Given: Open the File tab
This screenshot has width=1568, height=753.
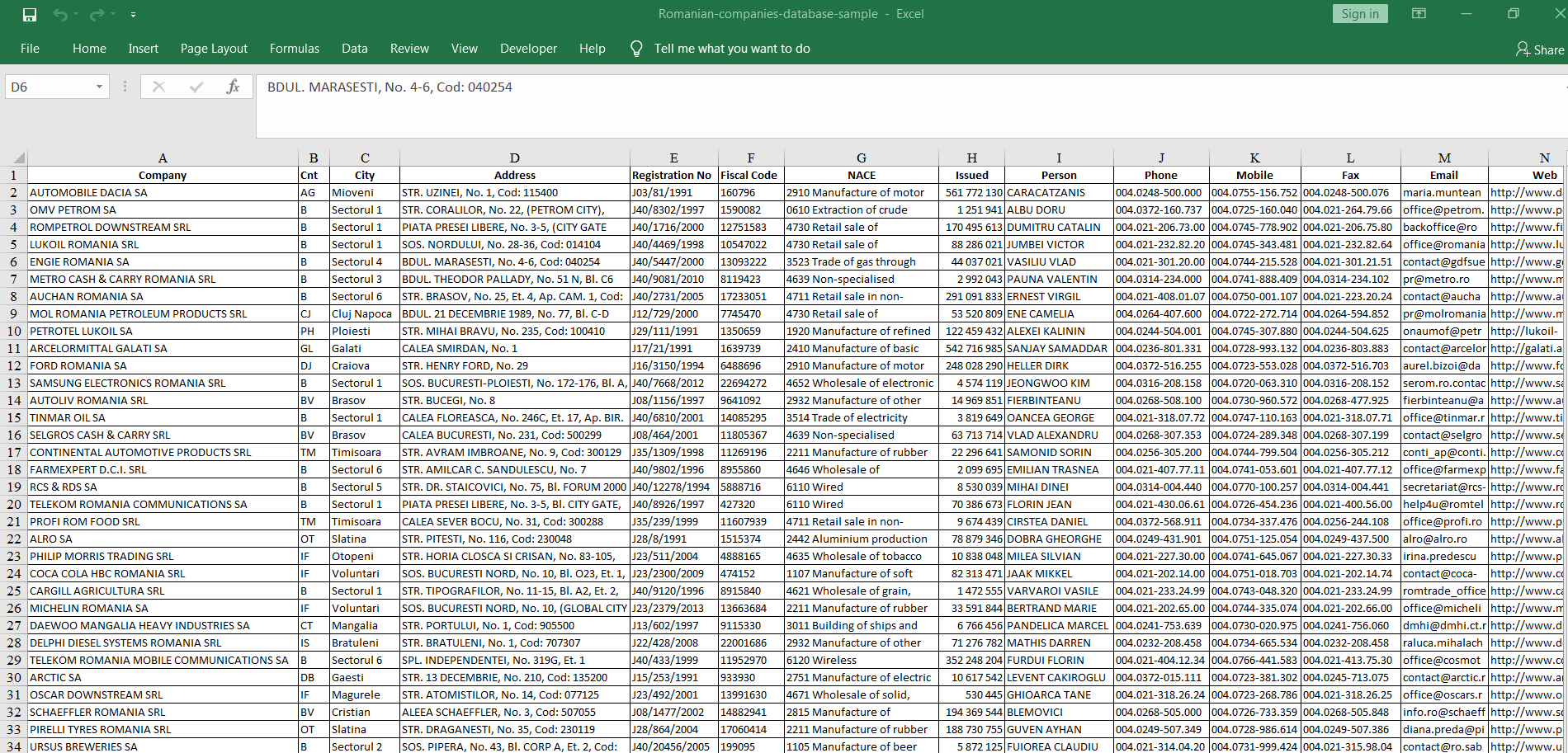Looking at the screenshot, I should coord(30,49).
